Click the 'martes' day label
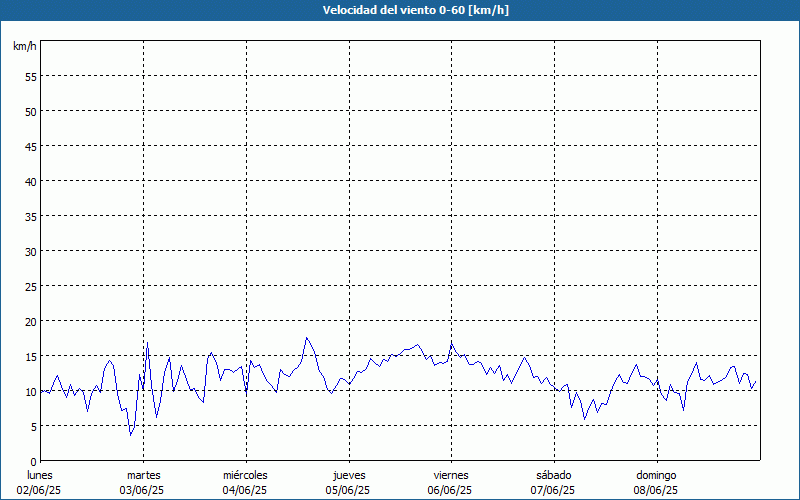 click(143, 475)
